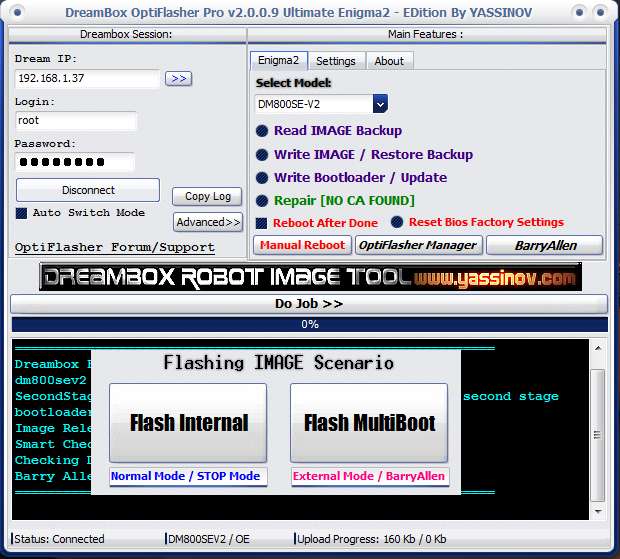The width and height of the screenshot is (620, 559).
Task: Click the Copy Log button
Action: pos(208,196)
